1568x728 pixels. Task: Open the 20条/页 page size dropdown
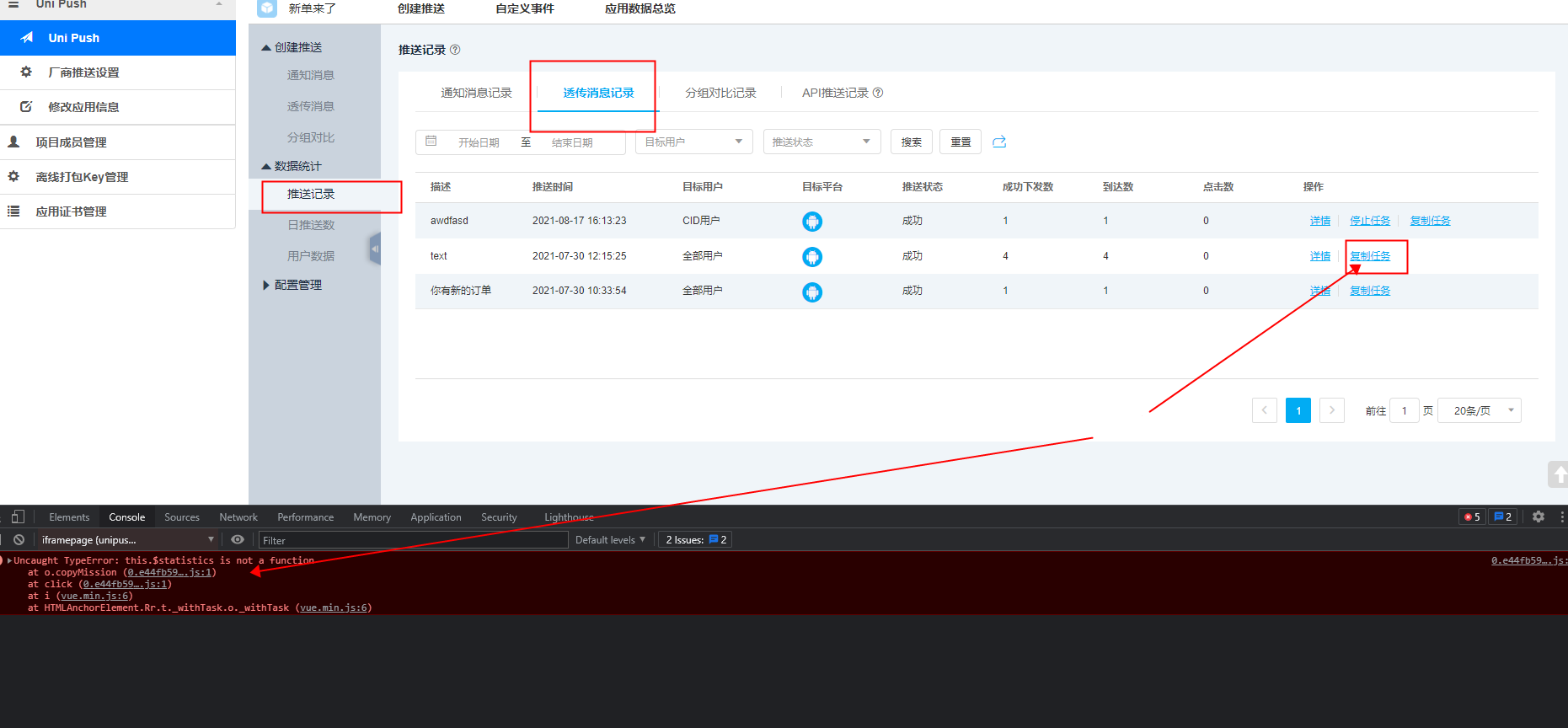pyautogui.click(x=1479, y=410)
